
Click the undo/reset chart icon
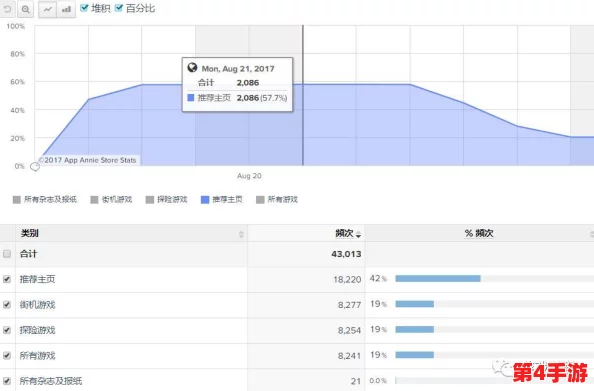pyautogui.click(x=7, y=9)
